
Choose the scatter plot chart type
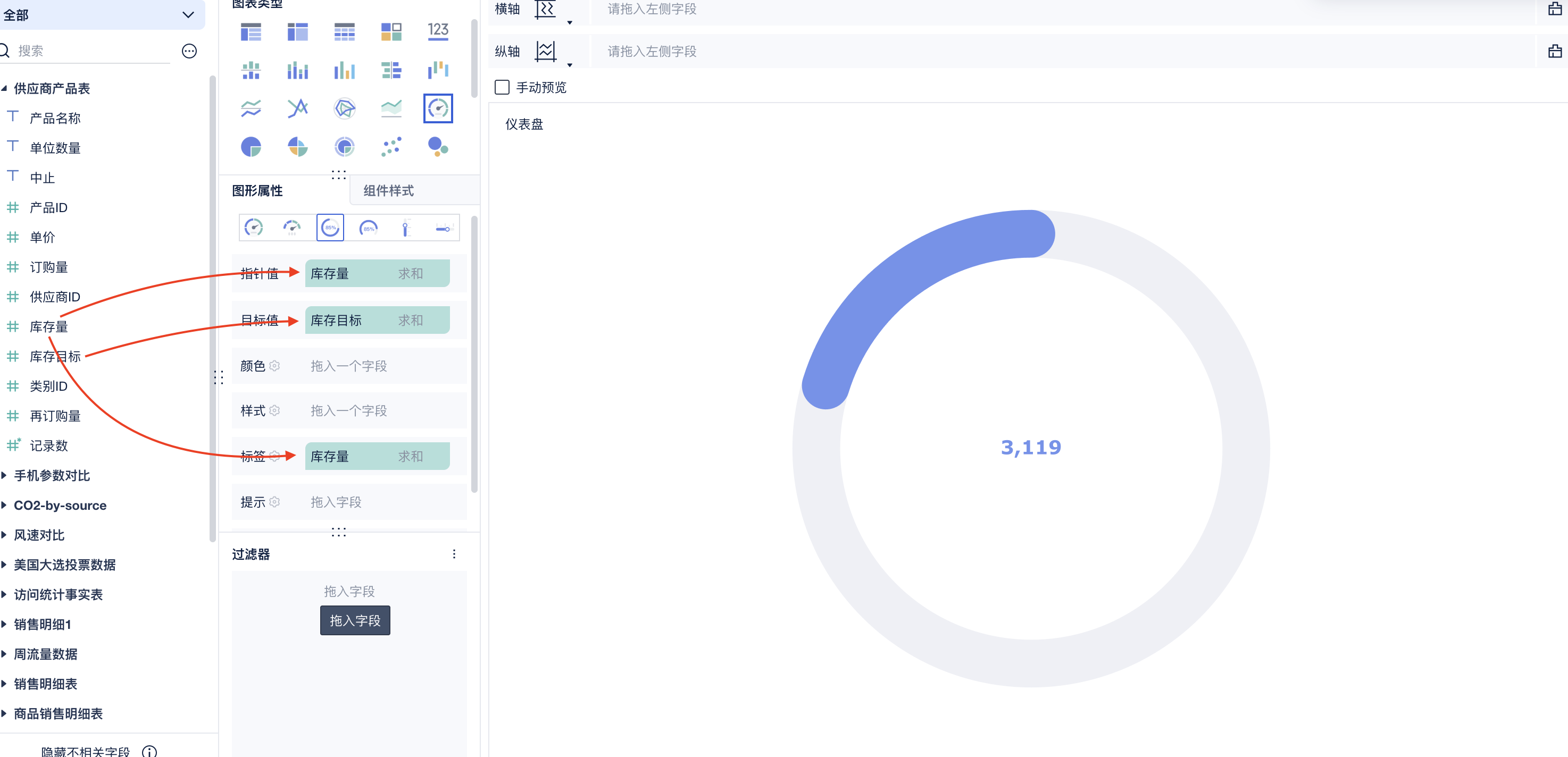point(391,147)
